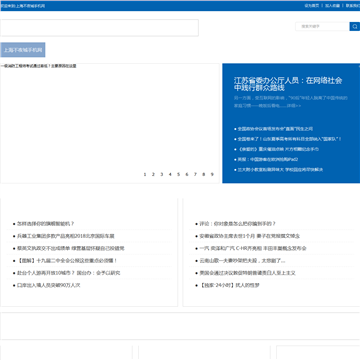360x360 pixels.
Task: Open the blue panel item mentioning 学校回应
Action: coord(280,170)
